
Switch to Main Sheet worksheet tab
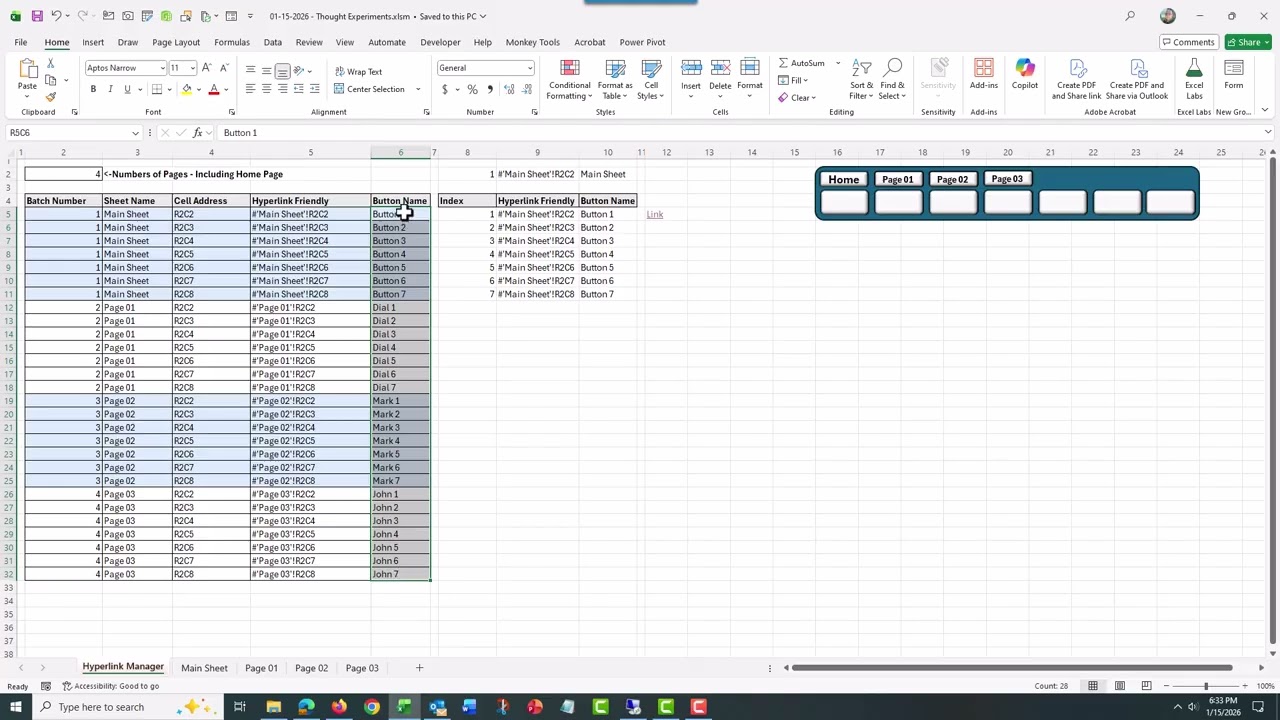pos(204,668)
